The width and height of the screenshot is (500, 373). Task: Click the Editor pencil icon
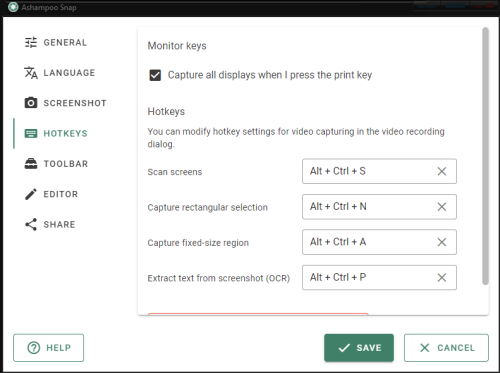[31, 194]
